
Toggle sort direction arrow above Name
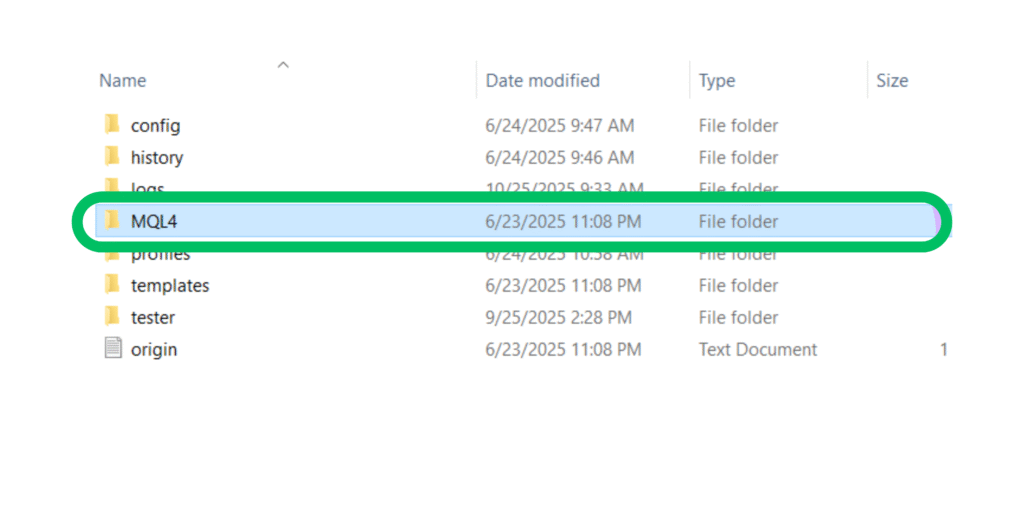point(283,65)
